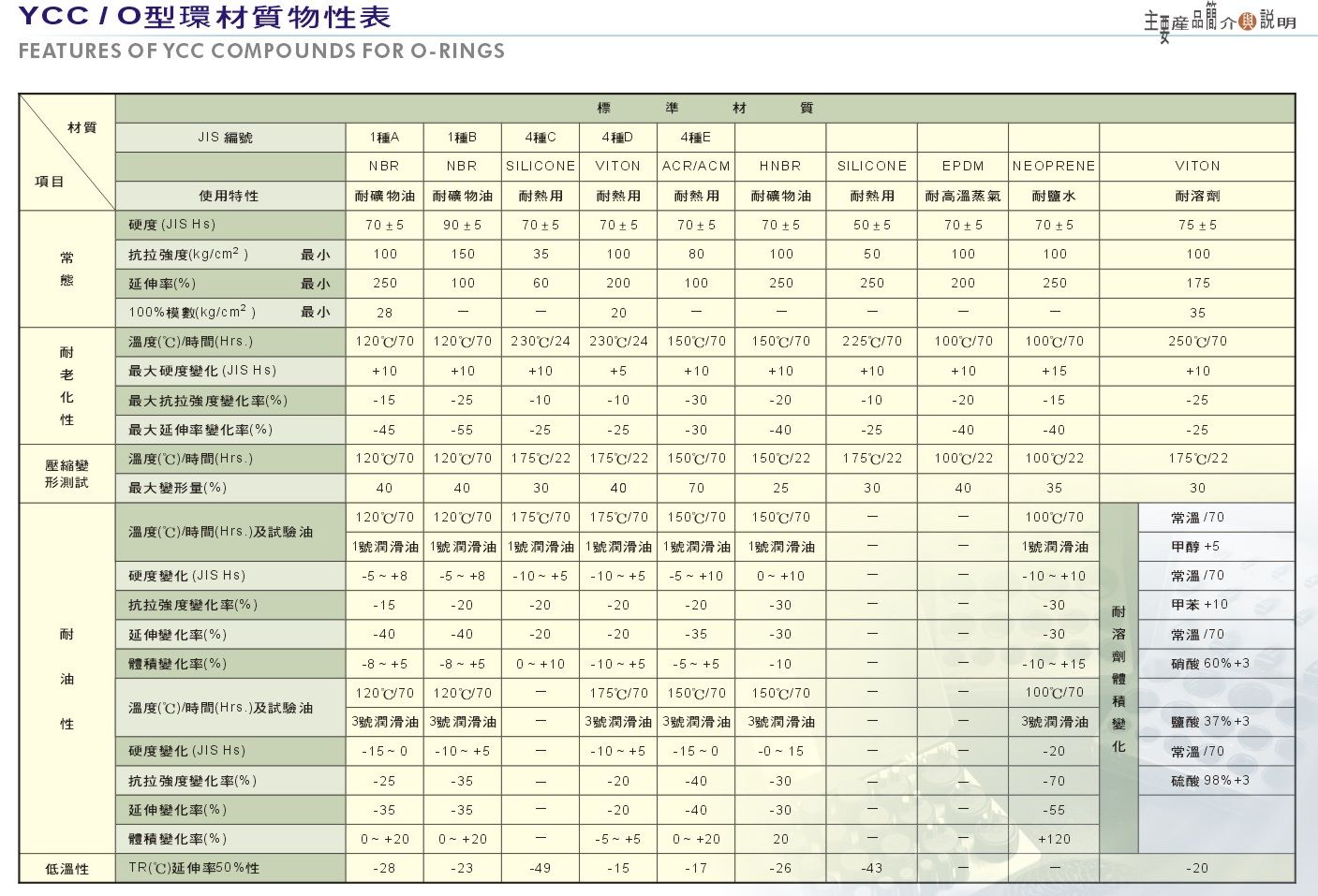Select the 'EPDM' material header

coord(963,166)
